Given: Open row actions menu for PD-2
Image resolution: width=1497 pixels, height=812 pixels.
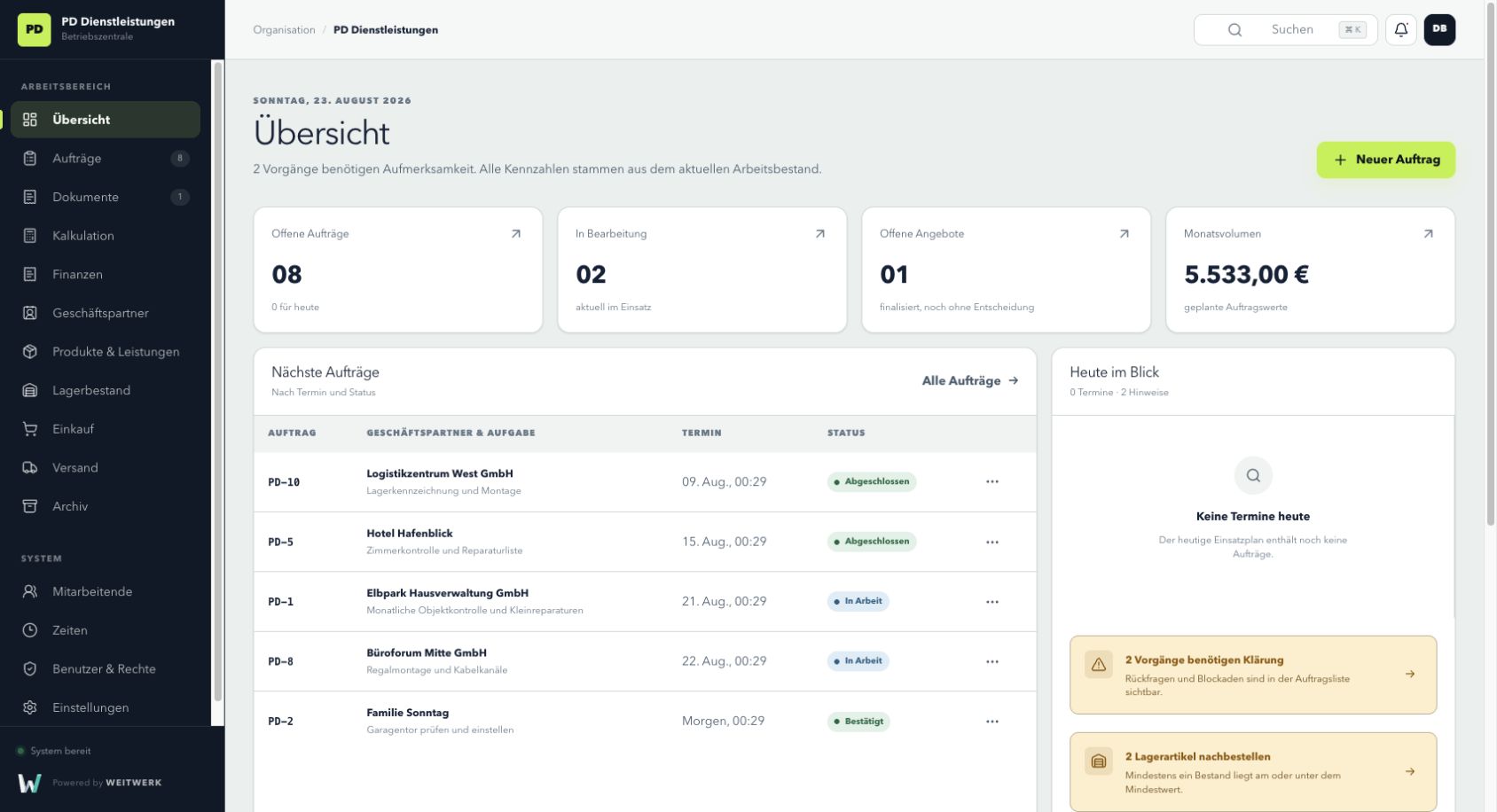Looking at the screenshot, I should point(992,722).
